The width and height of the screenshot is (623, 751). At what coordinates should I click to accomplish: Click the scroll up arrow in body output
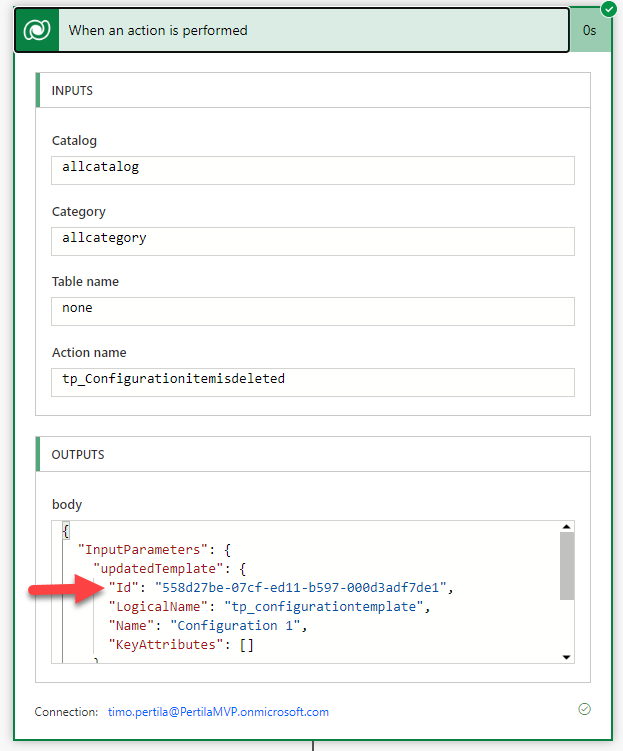pos(567,527)
